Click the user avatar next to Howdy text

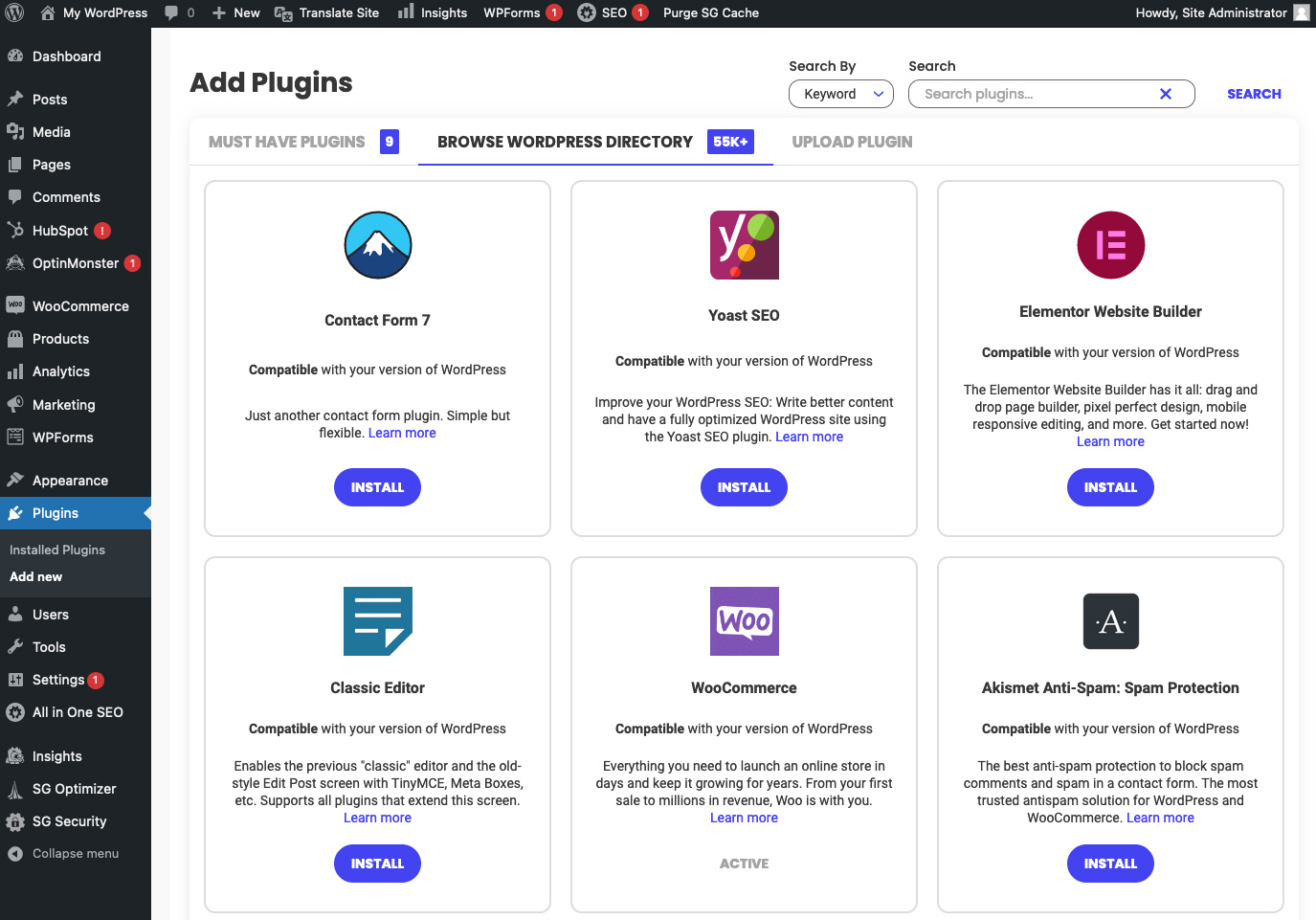point(1302,12)
